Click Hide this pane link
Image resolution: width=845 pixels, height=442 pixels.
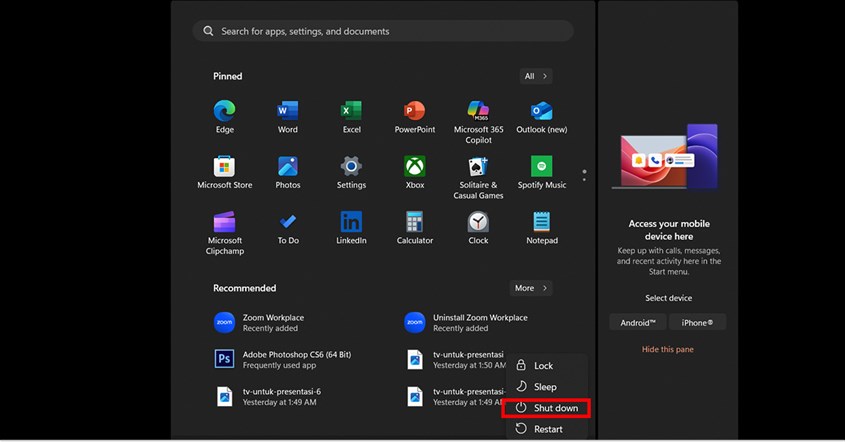click(x=668, y=349)
